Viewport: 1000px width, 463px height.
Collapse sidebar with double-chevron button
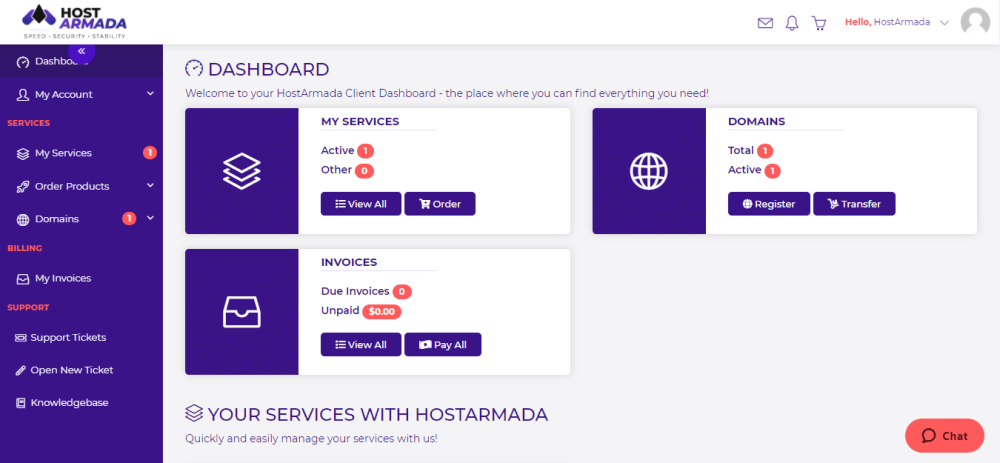tap(82, 51)
